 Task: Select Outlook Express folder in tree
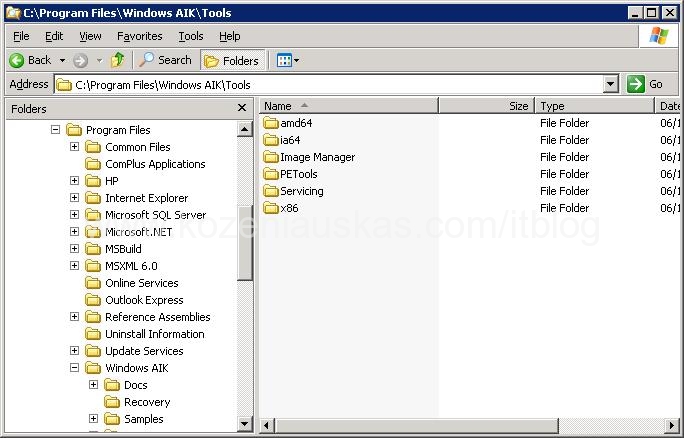click(x=144, y=300)
